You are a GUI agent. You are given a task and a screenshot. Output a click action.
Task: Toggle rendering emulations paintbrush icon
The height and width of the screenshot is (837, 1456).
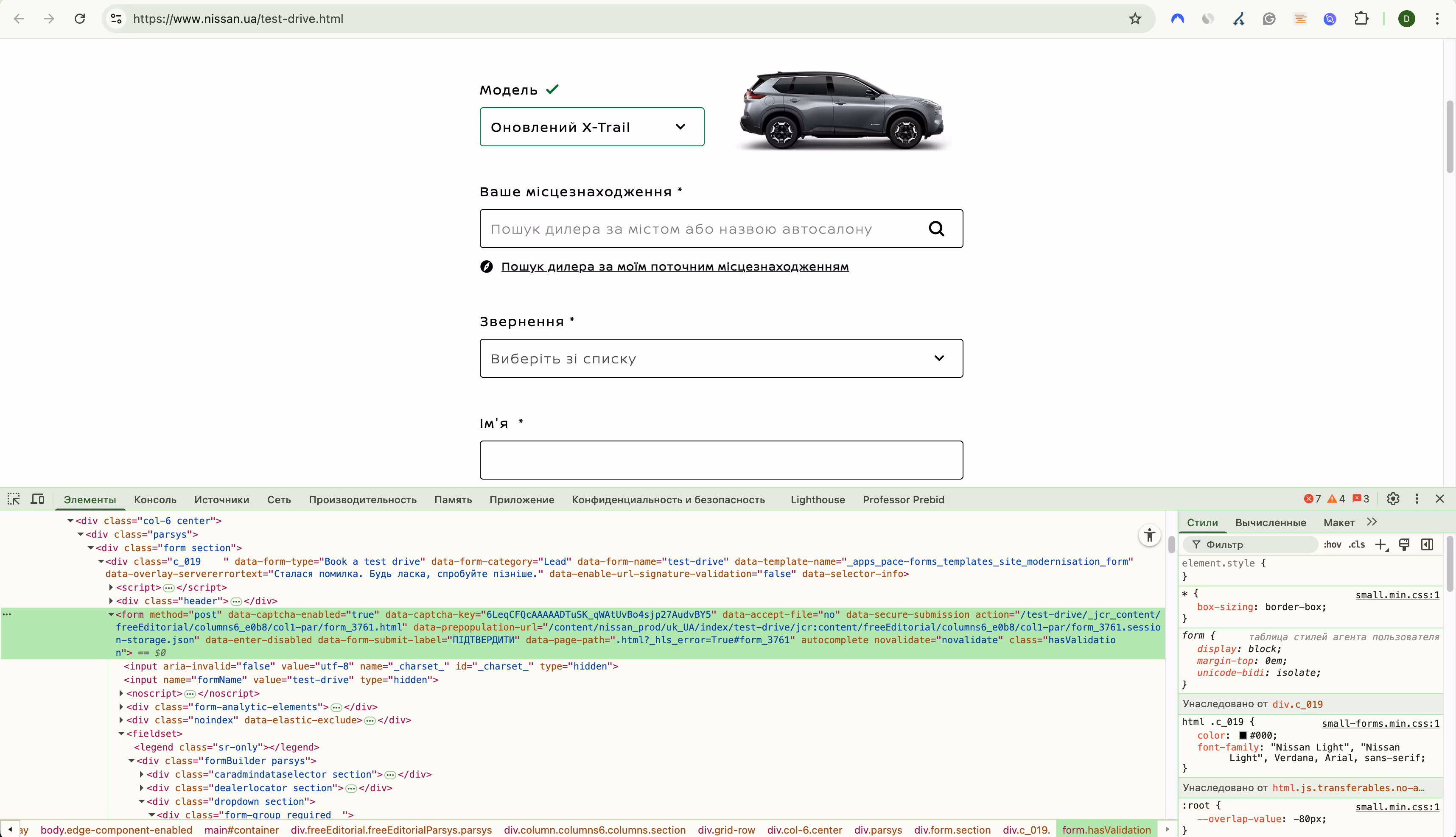coord(1404,544)
